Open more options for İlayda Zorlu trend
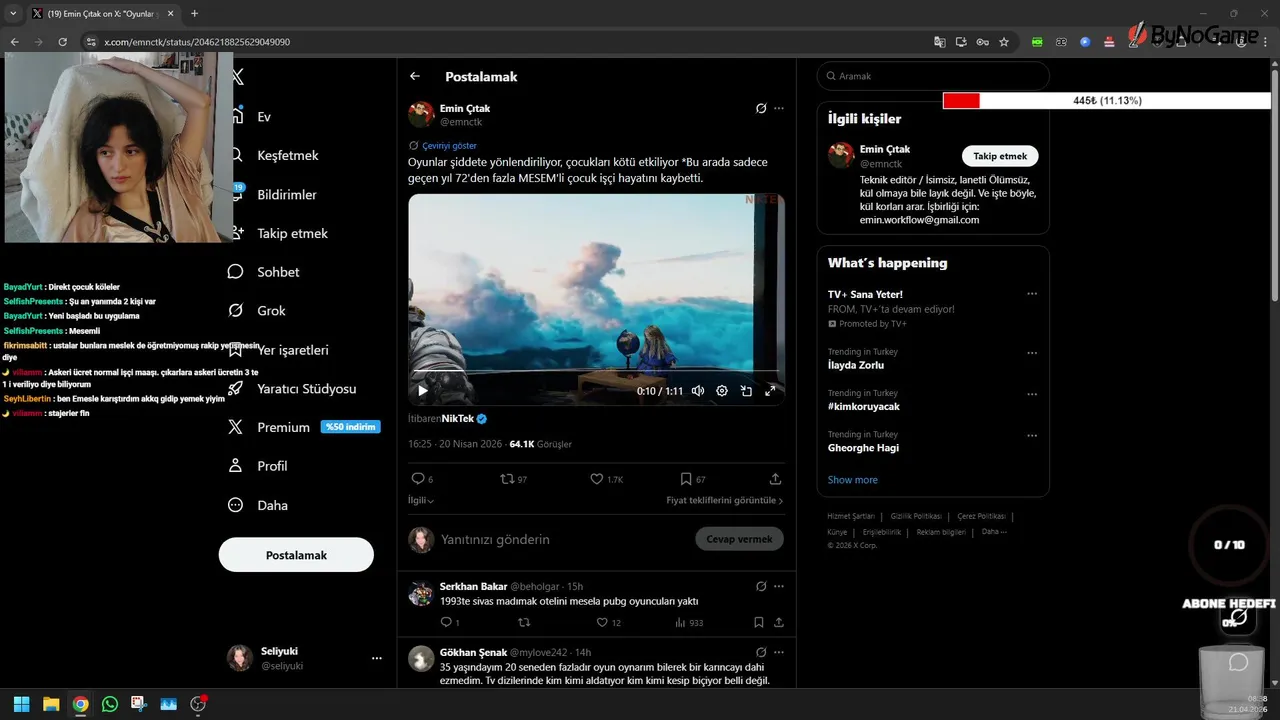The width and height of the screenshot is (1280, 720). pyautogui.click(x=1032, y=353)
